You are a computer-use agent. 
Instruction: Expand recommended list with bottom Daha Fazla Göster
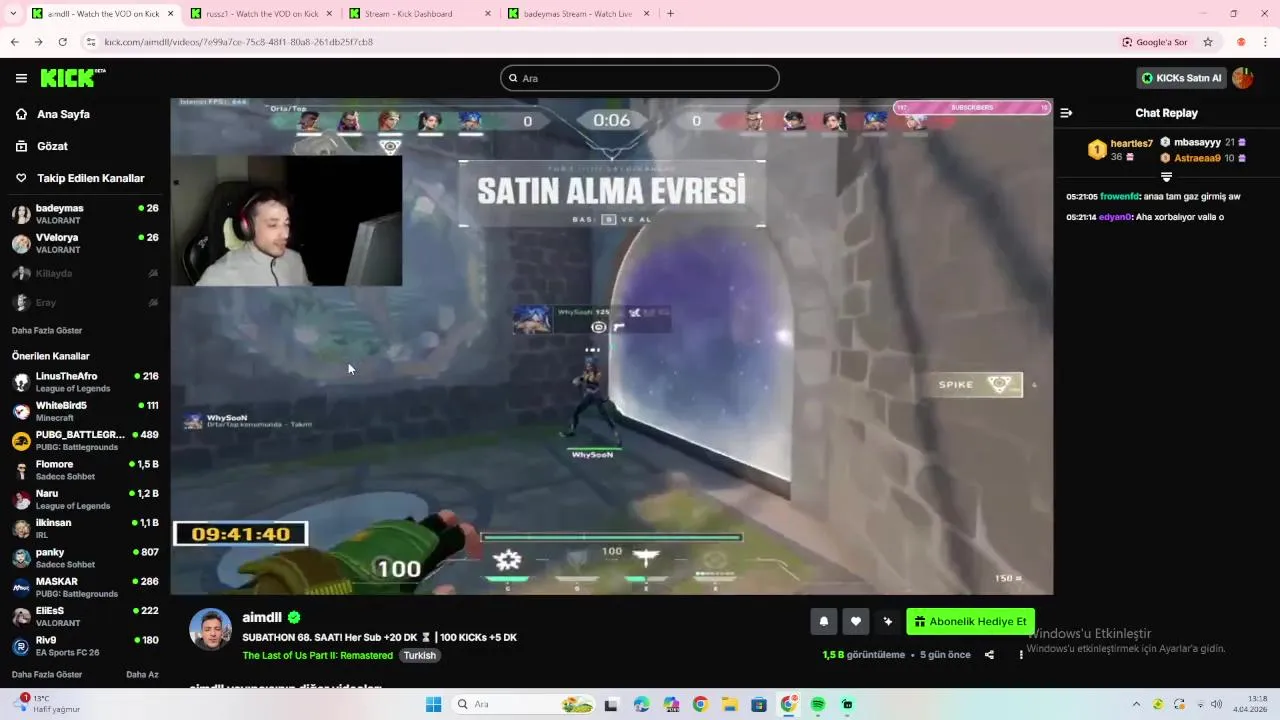pos(47,674)
